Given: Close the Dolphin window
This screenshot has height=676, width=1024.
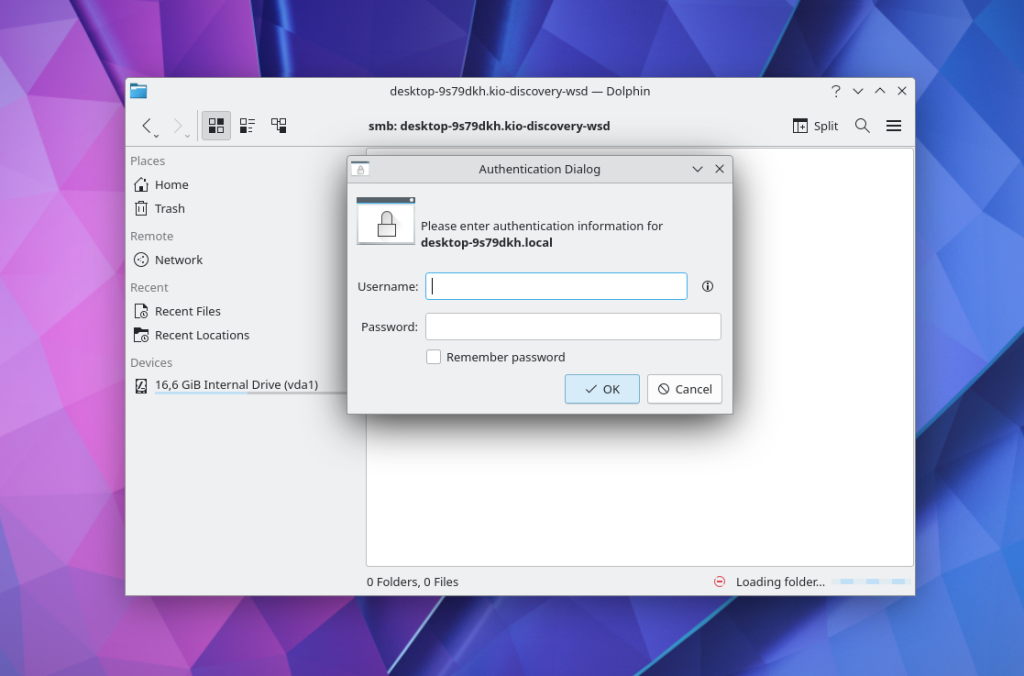Looking at the screenshot, I should click(x=902, y=91).
